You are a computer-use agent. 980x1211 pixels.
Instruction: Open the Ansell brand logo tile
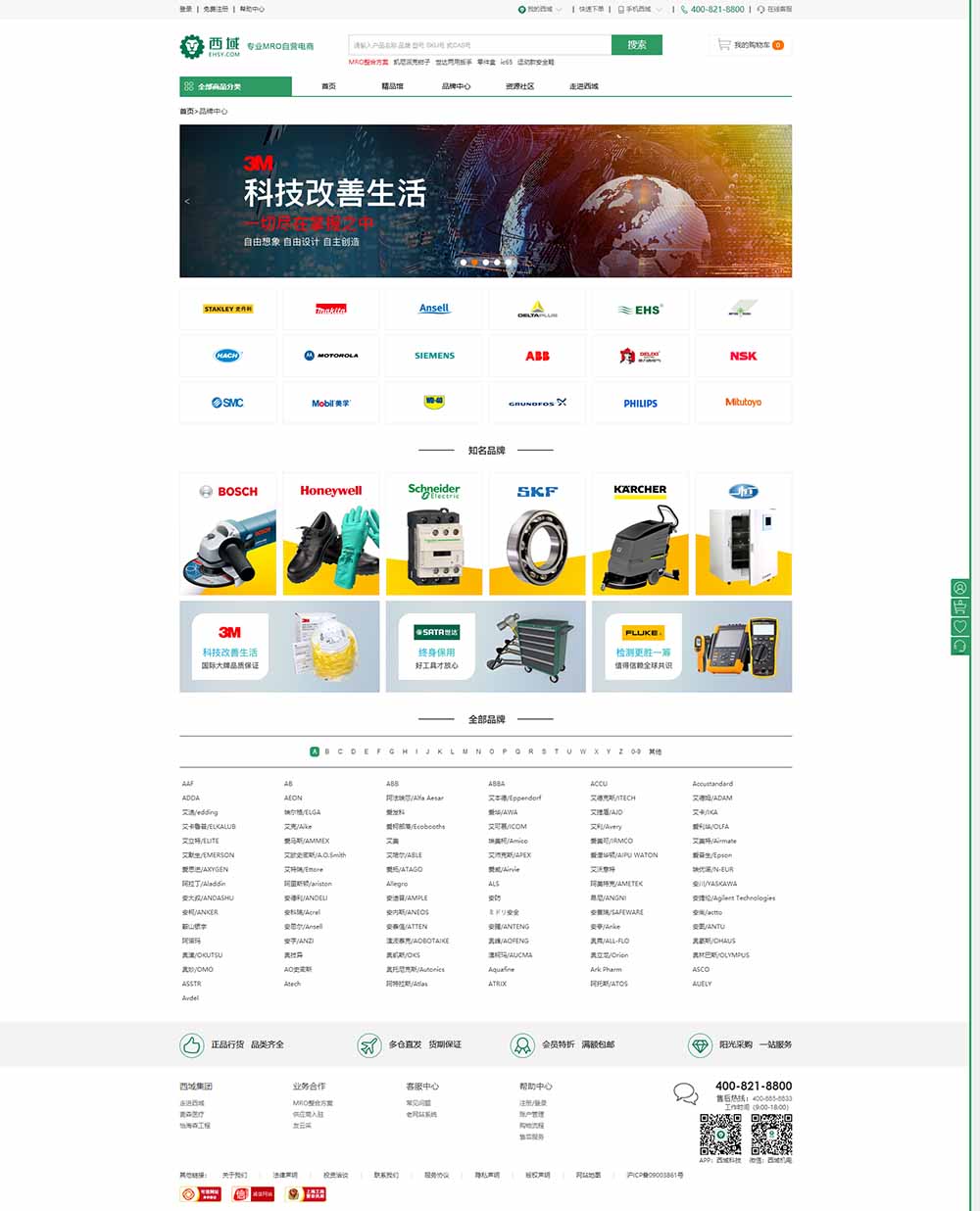pyautogui.click(x=434, y=309)
